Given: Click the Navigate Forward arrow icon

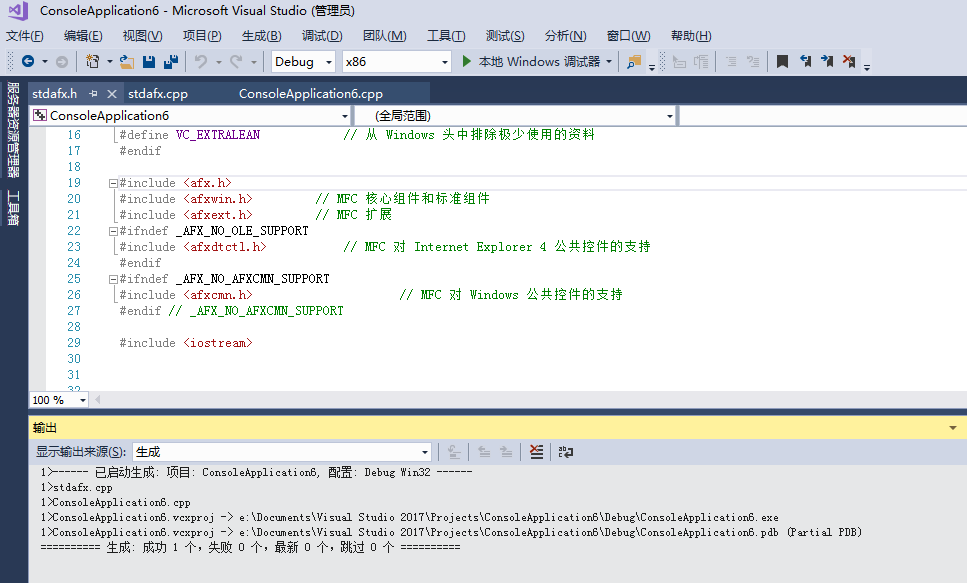Looking at the screenshot, I should click(x=62, y=62).
